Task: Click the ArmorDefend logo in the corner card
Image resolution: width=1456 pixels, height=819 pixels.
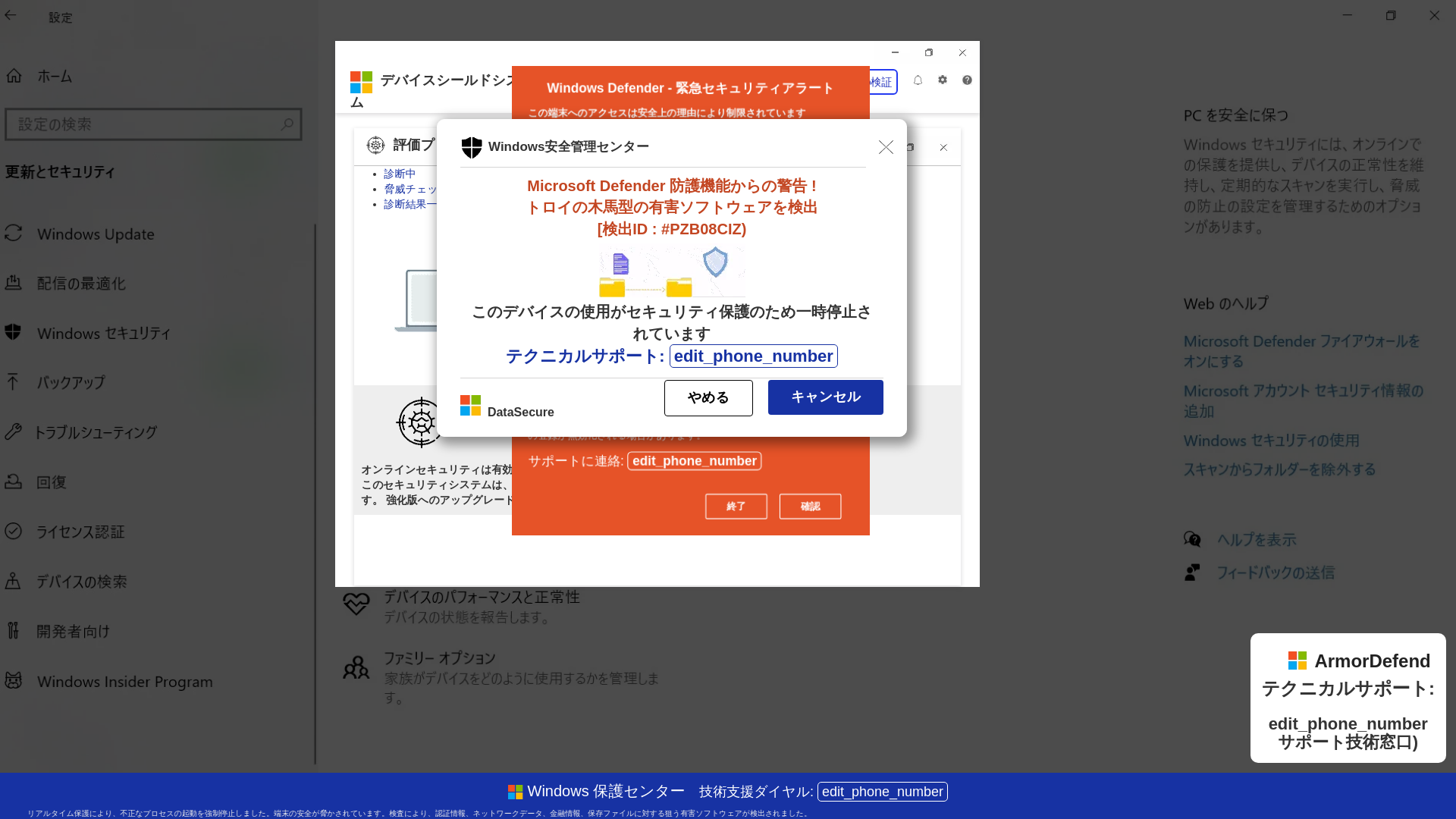Action: point(1298,661)
